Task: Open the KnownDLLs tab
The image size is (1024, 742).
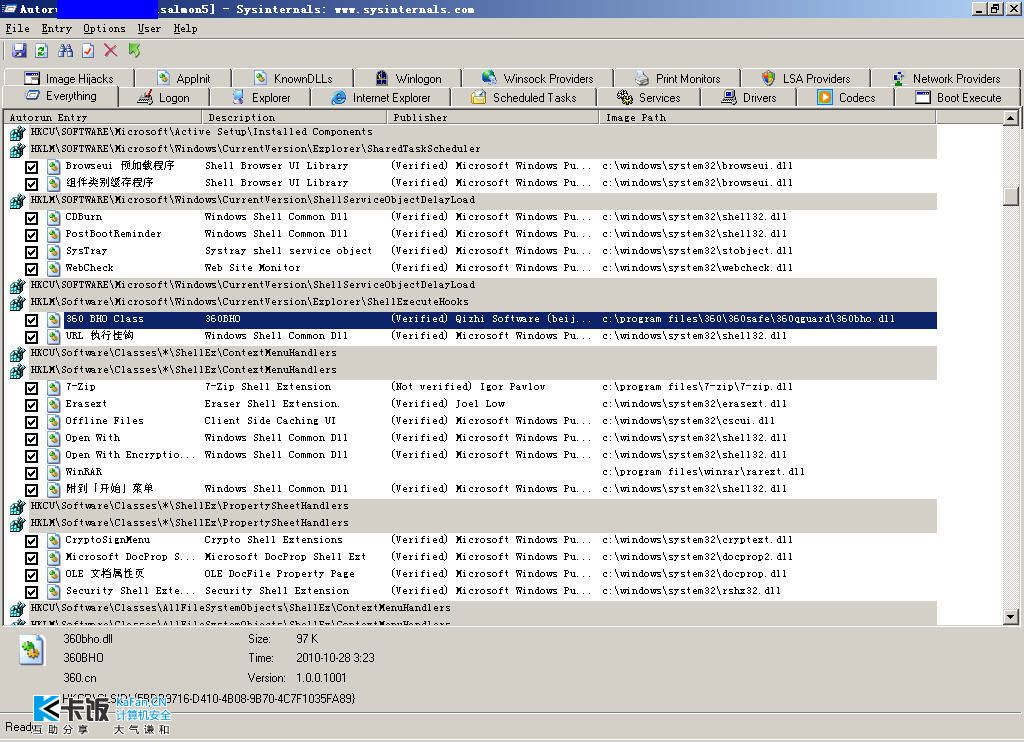Action: [293, 78]
